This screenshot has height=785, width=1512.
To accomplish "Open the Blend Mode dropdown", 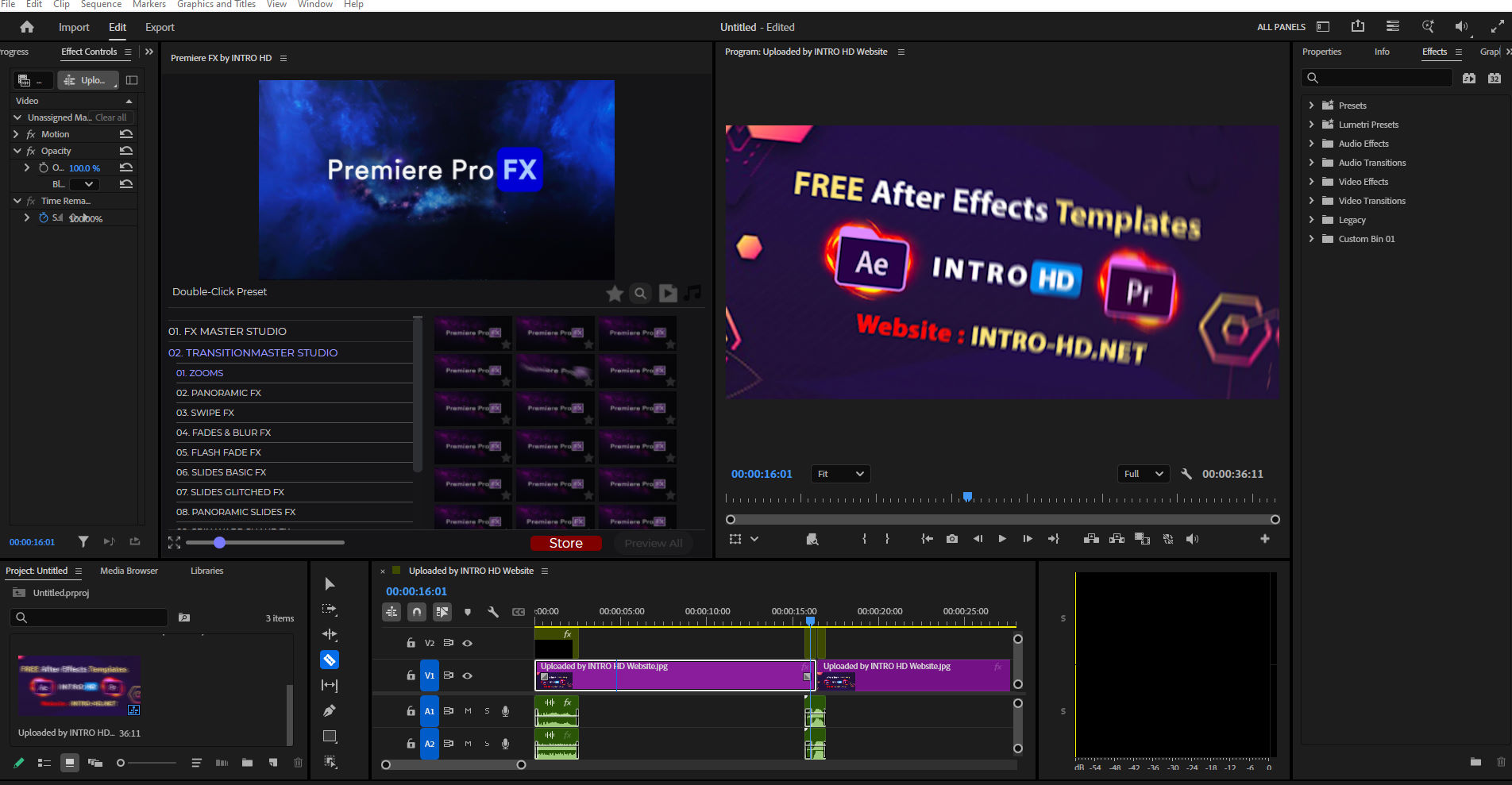I will (84, 184).
